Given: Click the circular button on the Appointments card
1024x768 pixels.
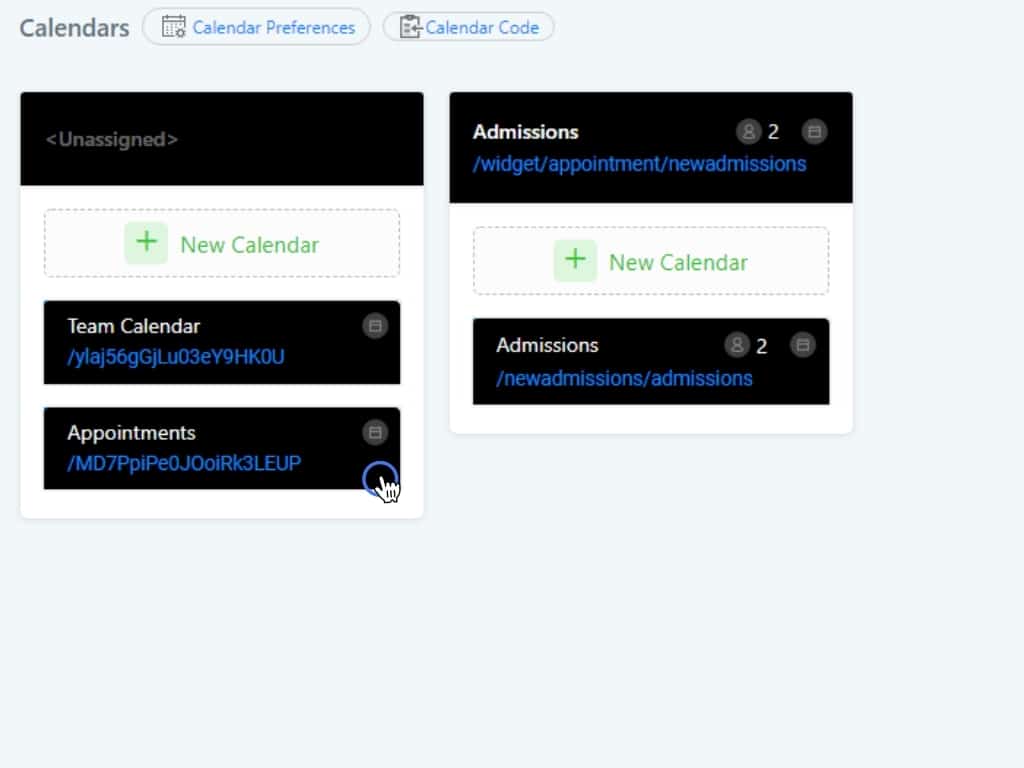Looking at the screenshot, I should pyautogui.click(x=379, y=479).
